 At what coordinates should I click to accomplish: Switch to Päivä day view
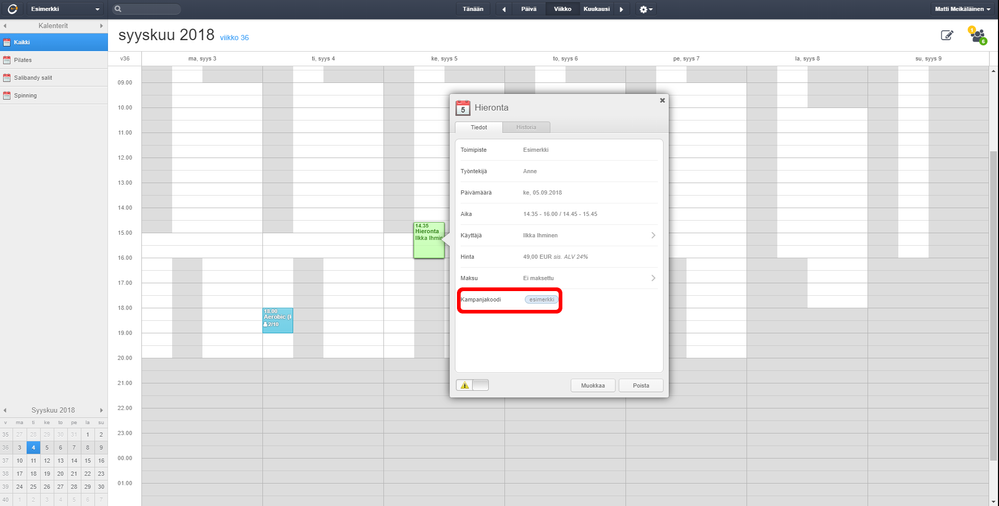[529, 9]
